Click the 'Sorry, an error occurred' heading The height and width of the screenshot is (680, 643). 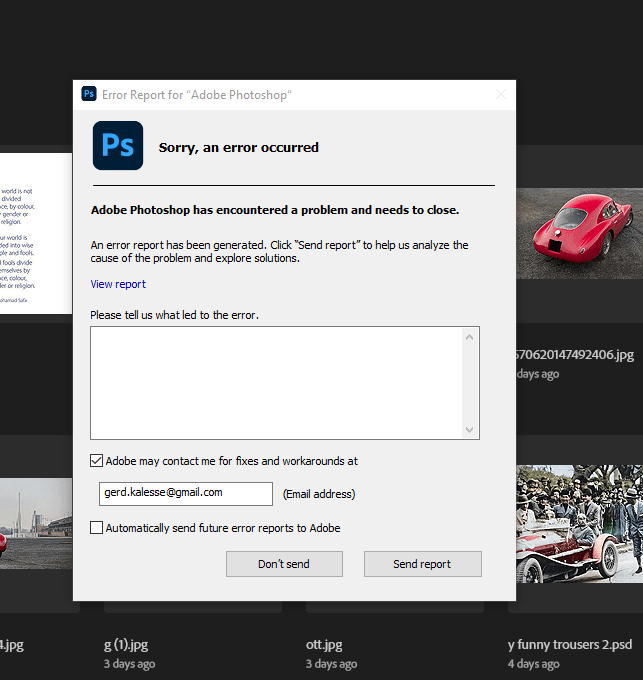point(238,147)
